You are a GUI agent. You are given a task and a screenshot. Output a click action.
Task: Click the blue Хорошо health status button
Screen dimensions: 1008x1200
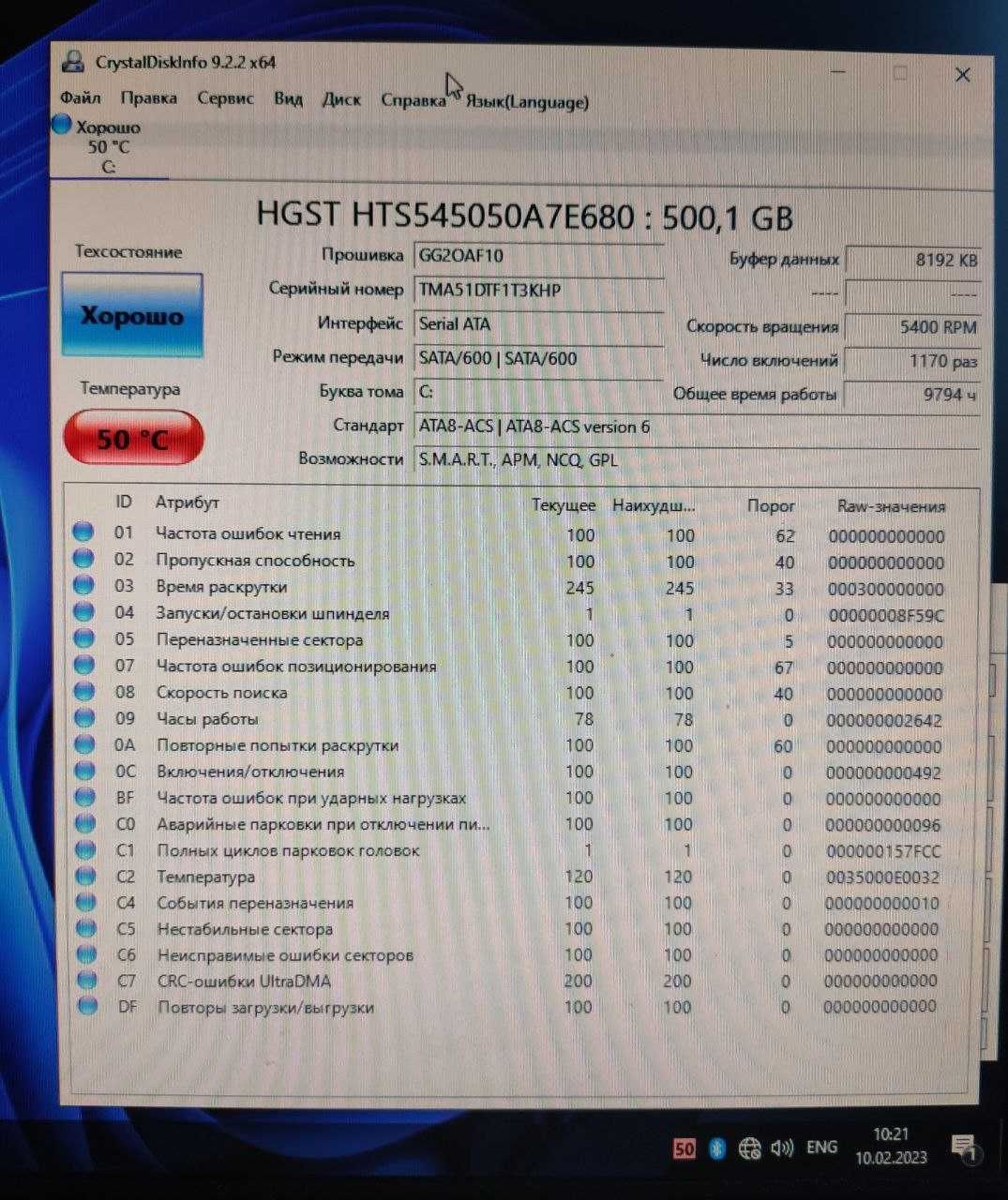[x=131, y=315]
